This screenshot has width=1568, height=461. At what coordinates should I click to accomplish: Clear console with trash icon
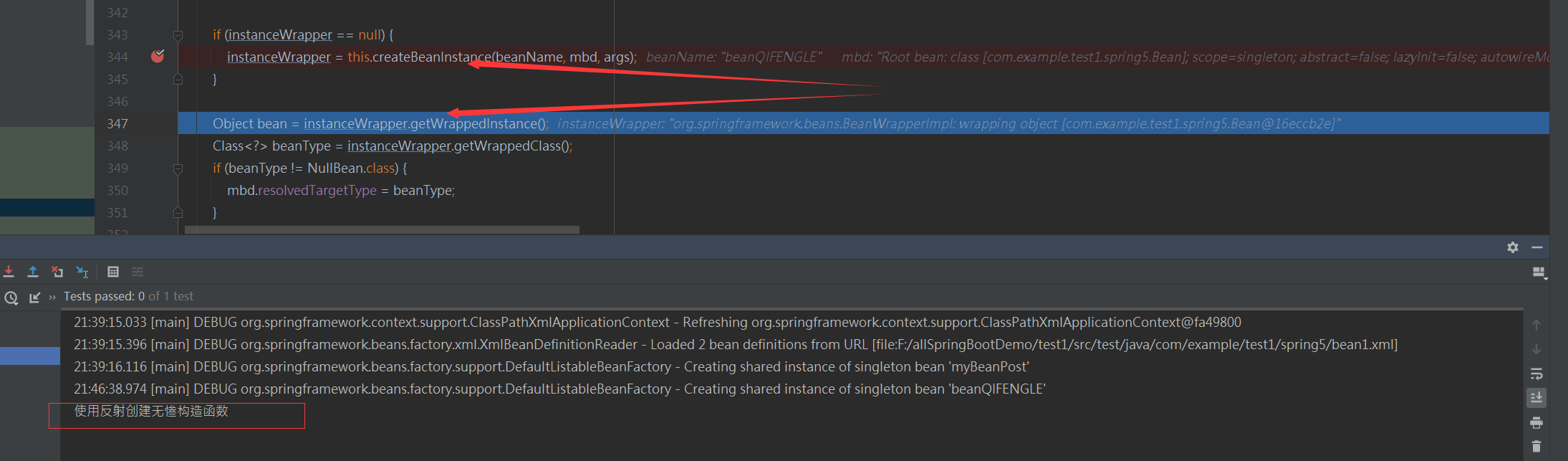tap(1536, 447)
